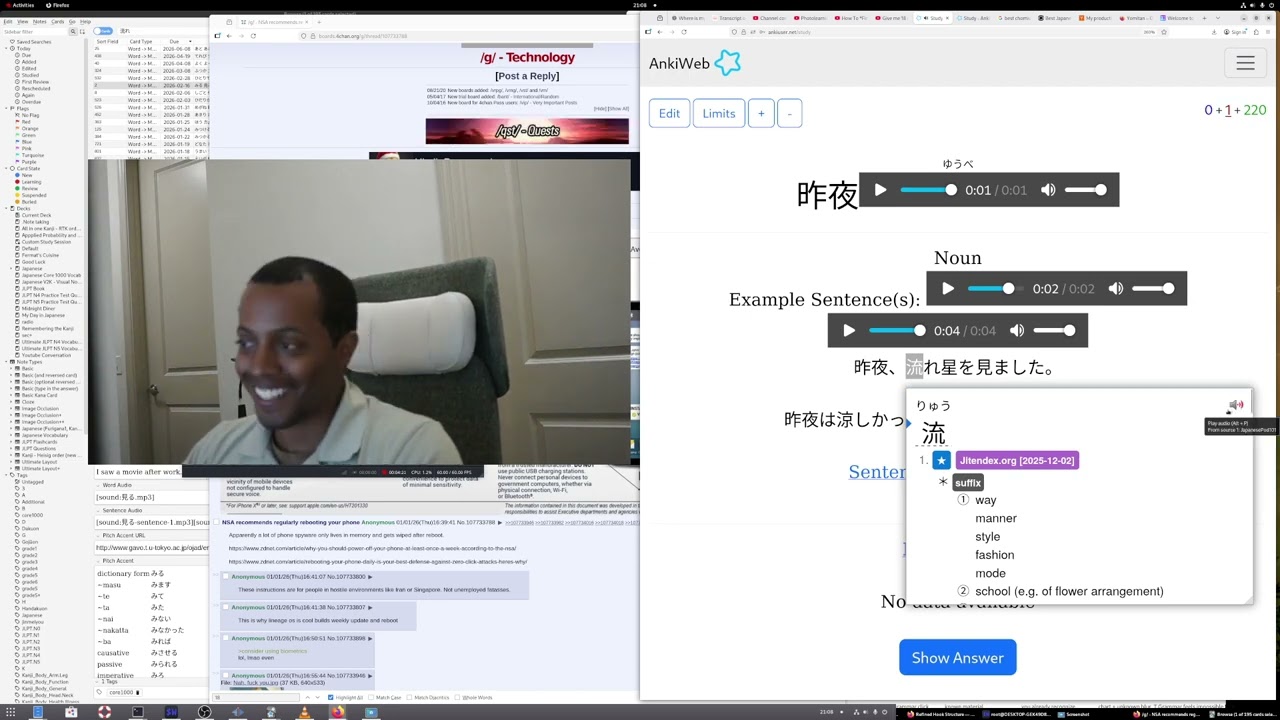Play the word audio for 昨夜

[x=880, y=190]
